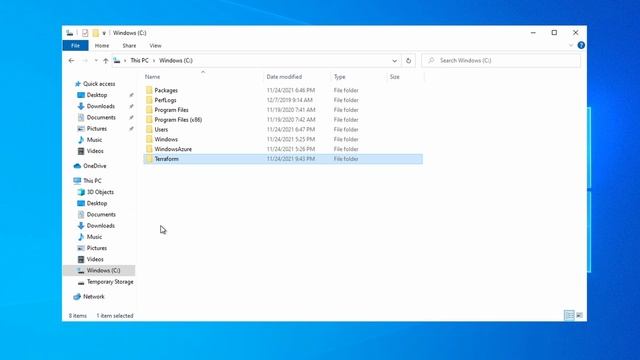Select This PC in the navigation pane
This screenshot has width=640, height=360.
(x=92, y=181)
